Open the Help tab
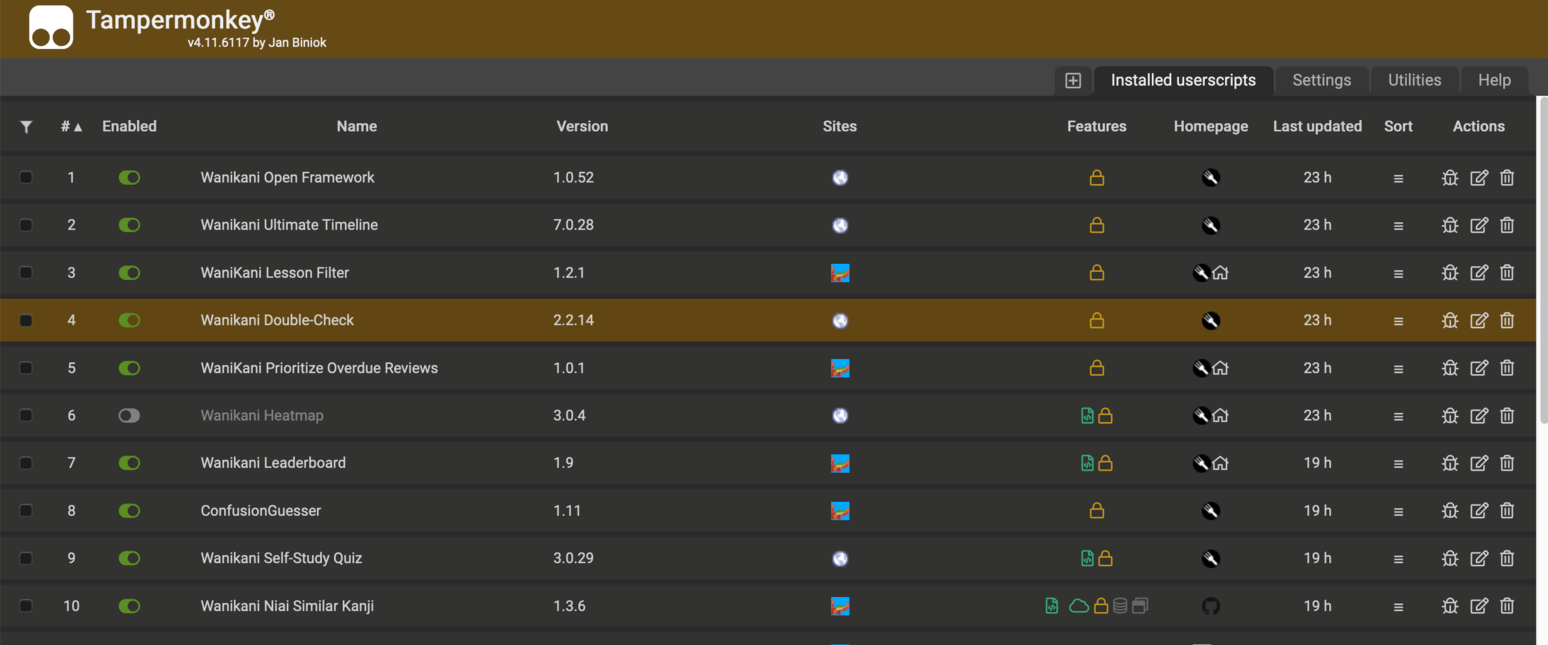The width and height of the screenshot is (1548, 645). tap(1494, 80)
